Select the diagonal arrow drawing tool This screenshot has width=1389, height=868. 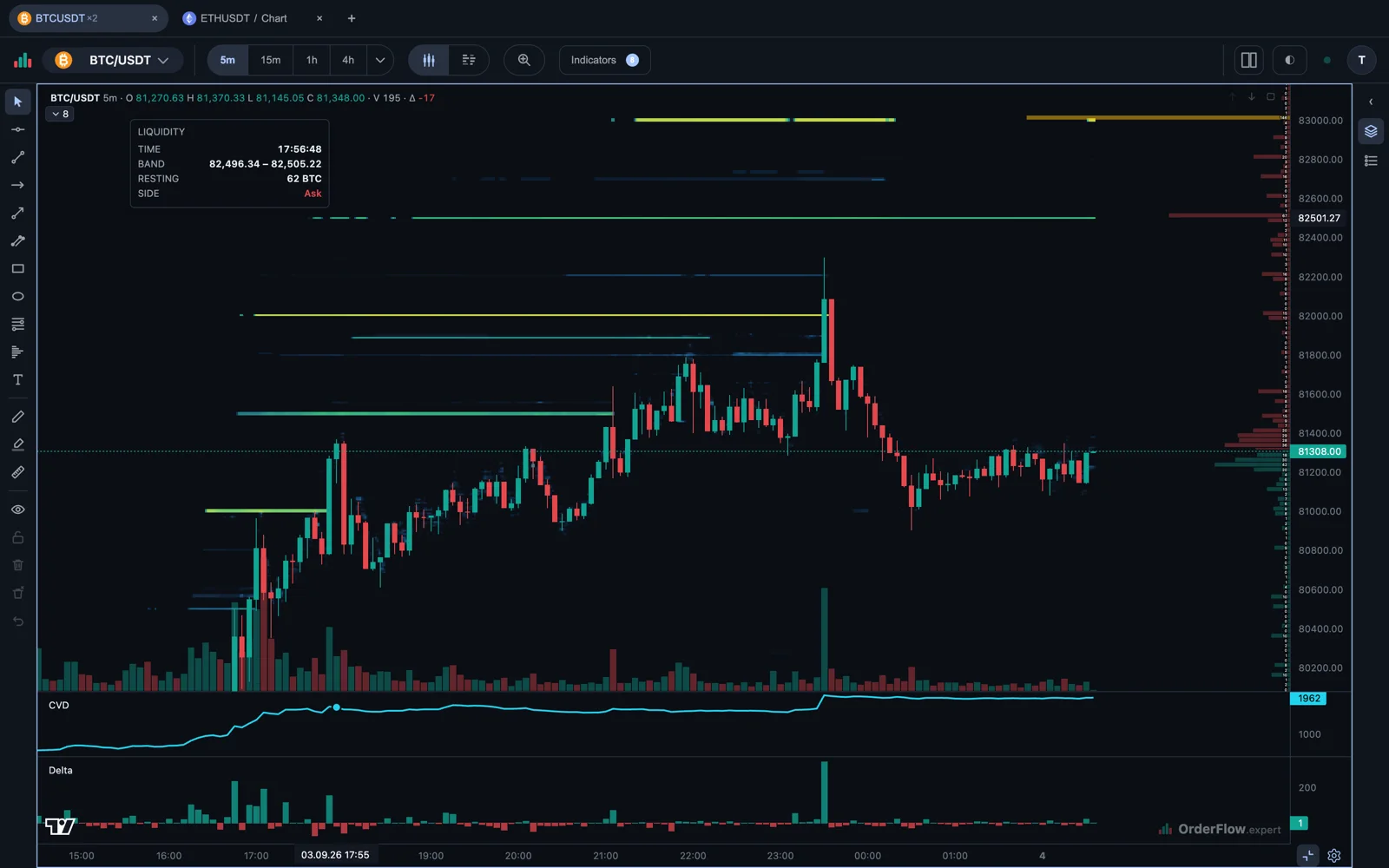[17, 213]
